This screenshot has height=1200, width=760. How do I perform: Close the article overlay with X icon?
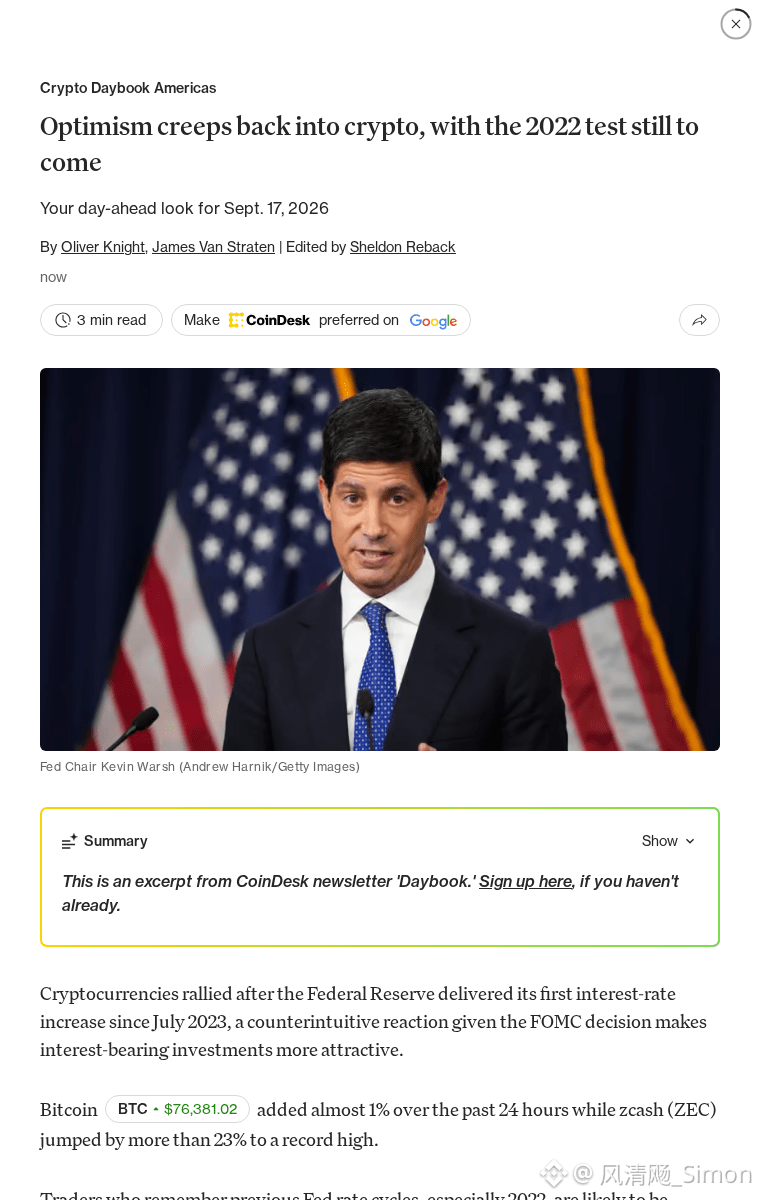736,24
